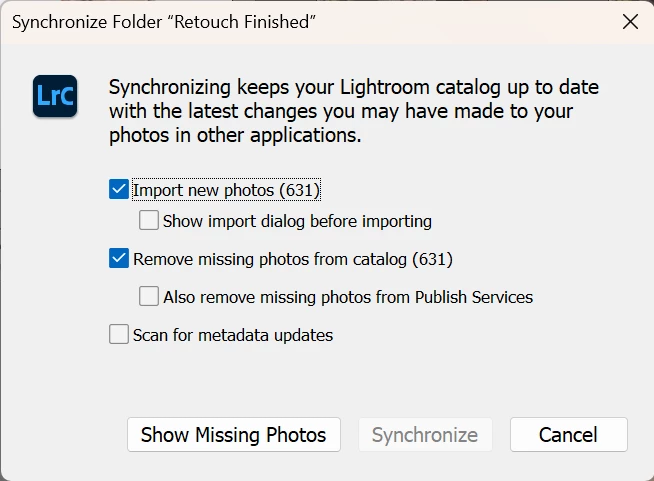Click the "Scan for metadata updates" label text

tap(233, 335)
